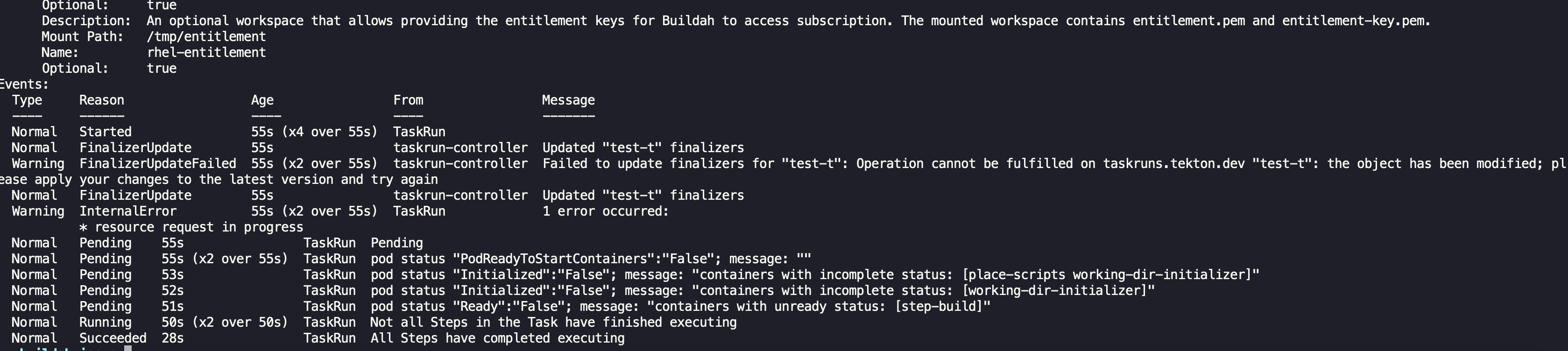The image size is (1568, 351).
Task: Click the 'InternalError' warning reason
Action: 128,211
